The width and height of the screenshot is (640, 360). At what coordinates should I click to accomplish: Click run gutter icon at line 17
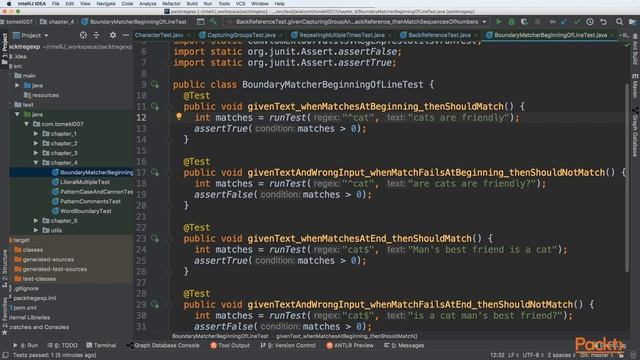point(155,173)
